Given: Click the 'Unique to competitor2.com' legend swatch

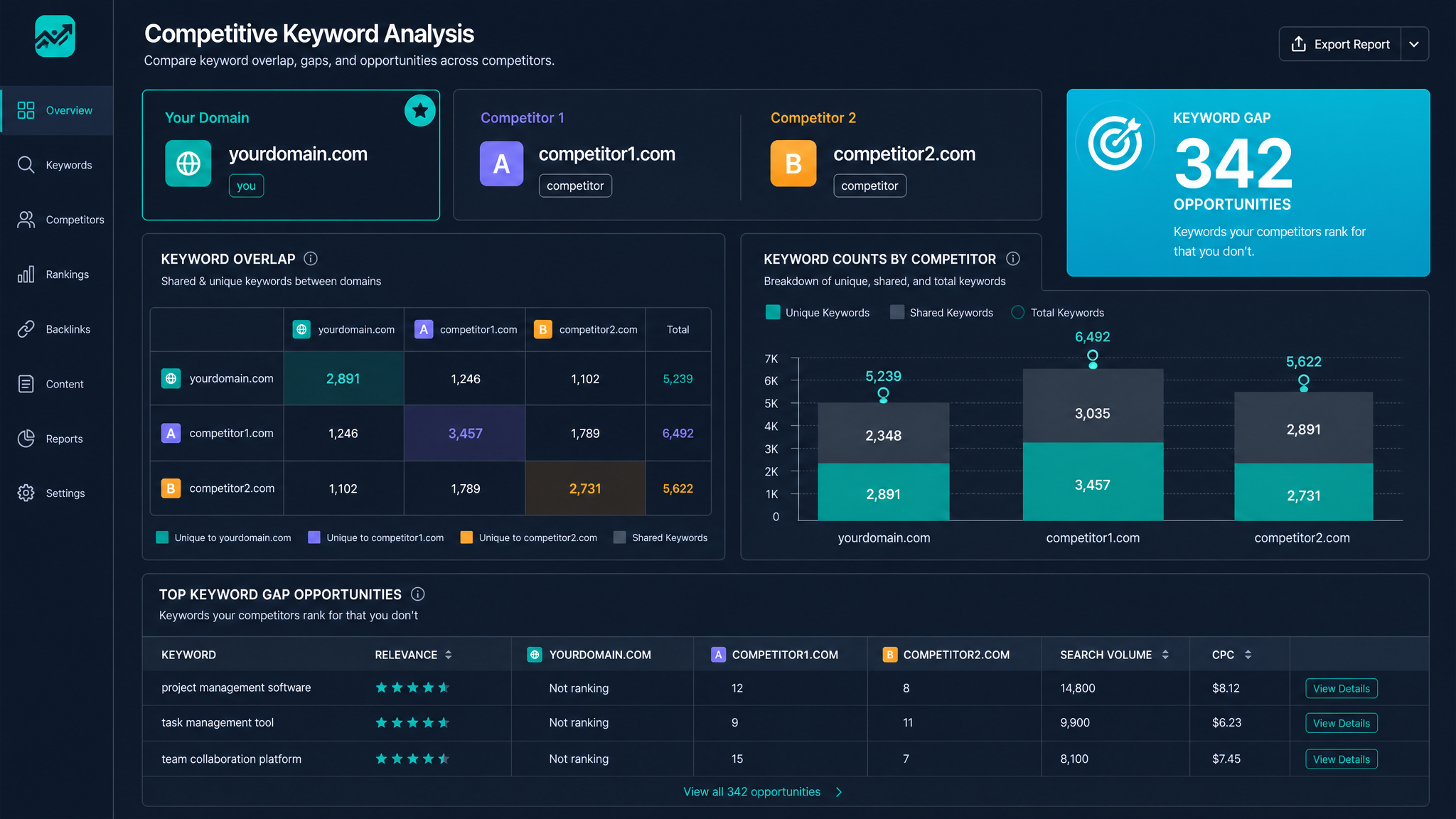Looking at the screenshot, I should coord(466,537).
